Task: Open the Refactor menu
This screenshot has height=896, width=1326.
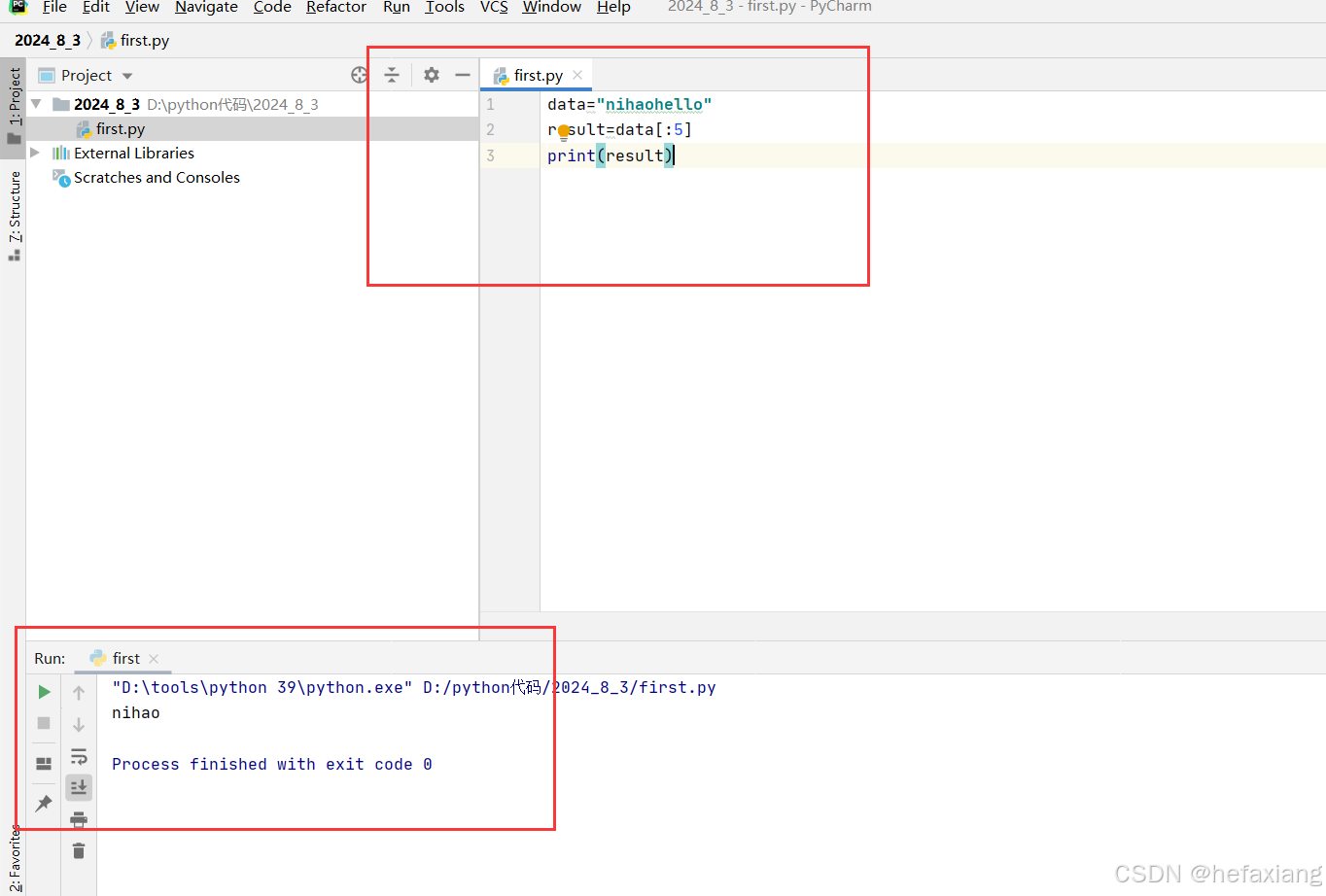Action: click(335, 8)
